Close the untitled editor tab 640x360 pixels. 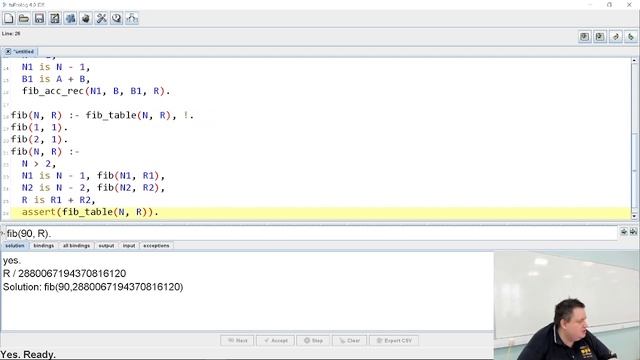pos(8,51)
